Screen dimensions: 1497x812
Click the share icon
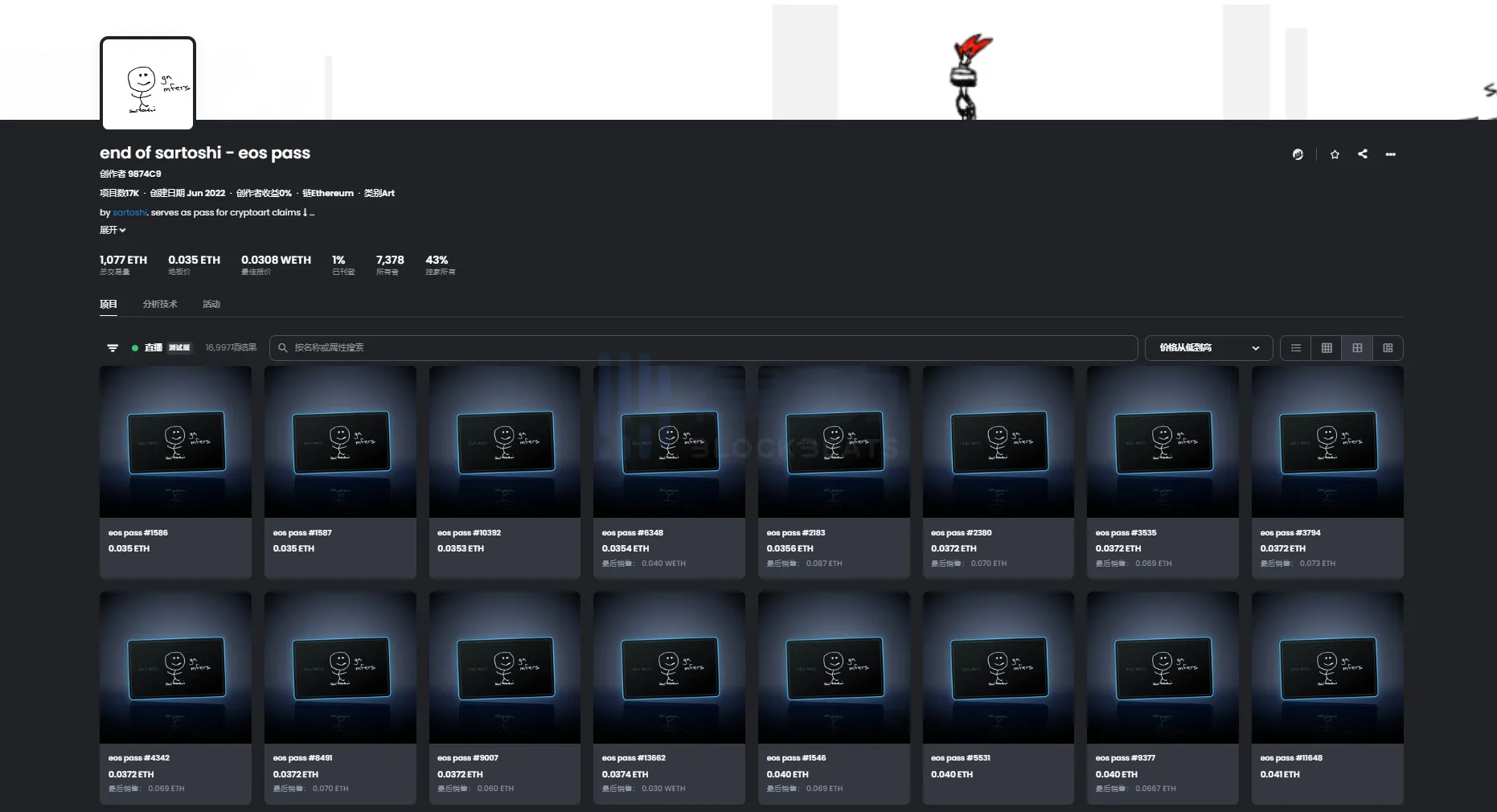coord(1363,154)
